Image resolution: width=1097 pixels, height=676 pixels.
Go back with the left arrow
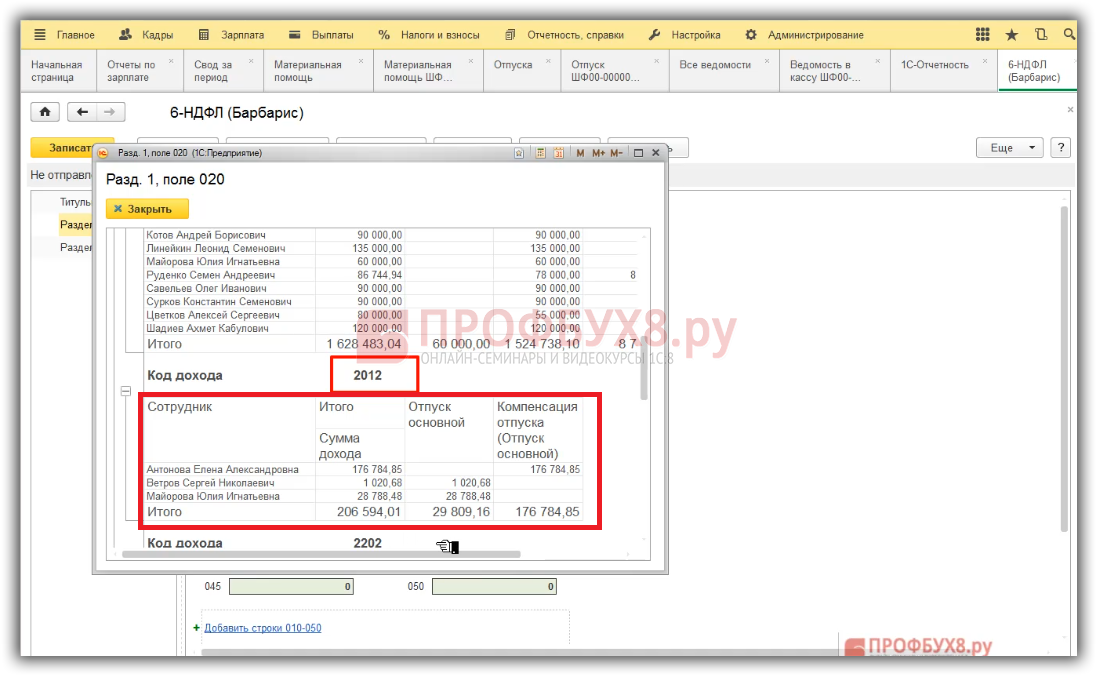pyautogui.click(x=84, y=112)
